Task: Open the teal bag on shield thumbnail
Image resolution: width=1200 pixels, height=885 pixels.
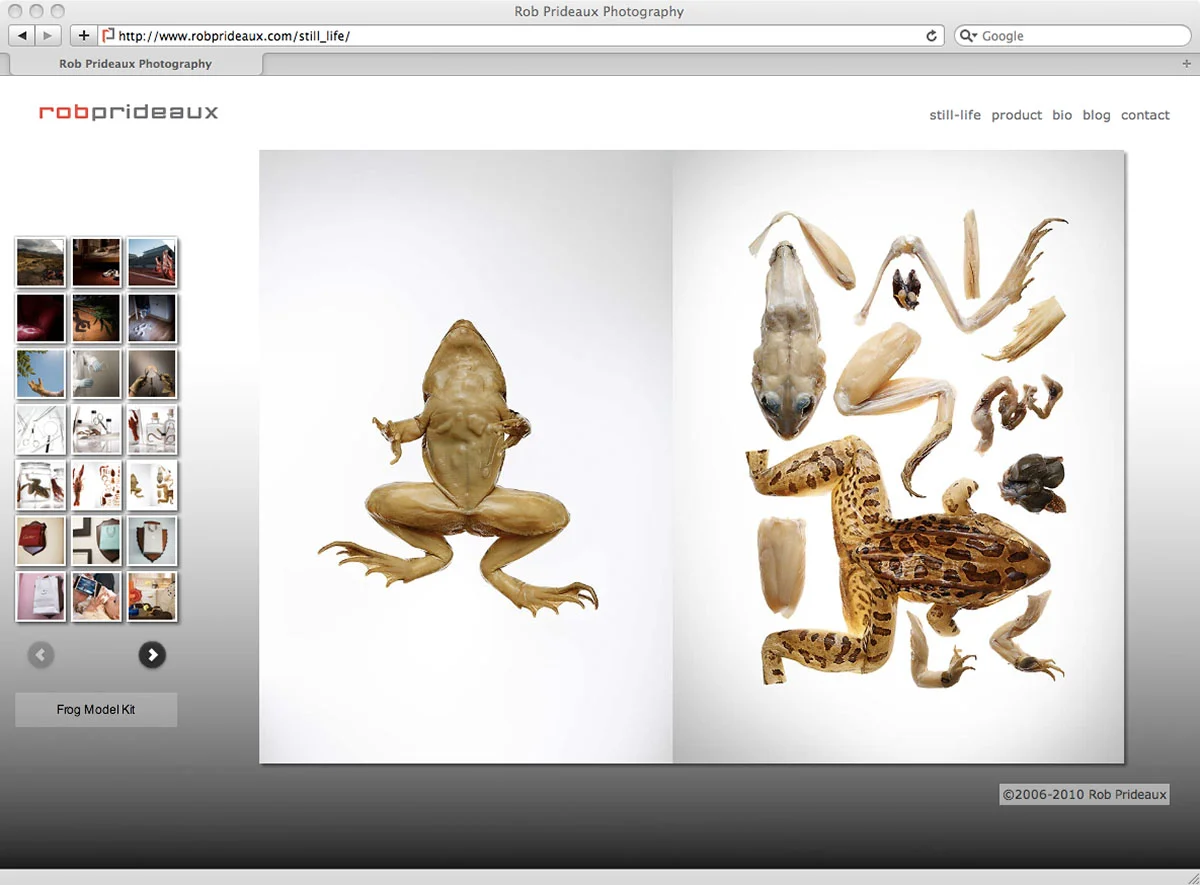Action: pyautogui.click(x=96, y=541)
